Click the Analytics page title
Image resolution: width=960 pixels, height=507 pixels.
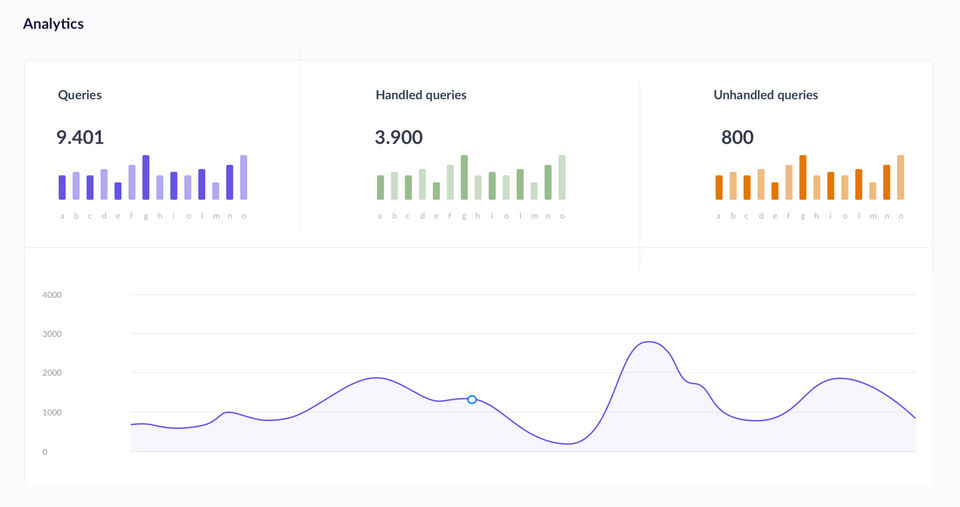tap(53, 24)
